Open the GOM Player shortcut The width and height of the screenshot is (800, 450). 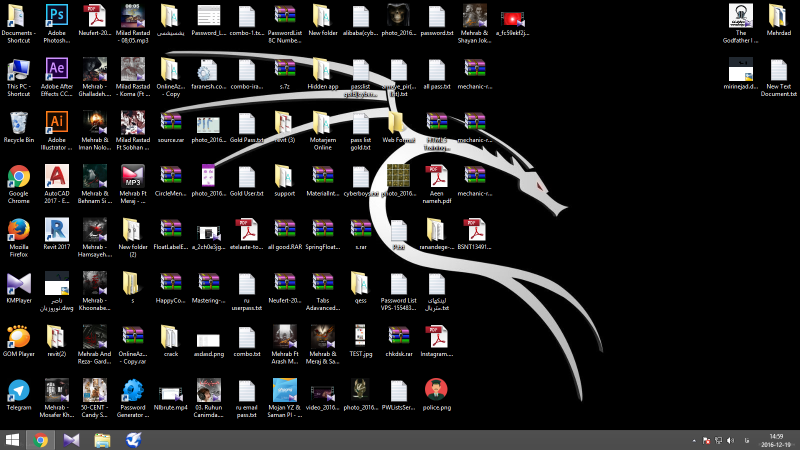click(x=18, y=336)
